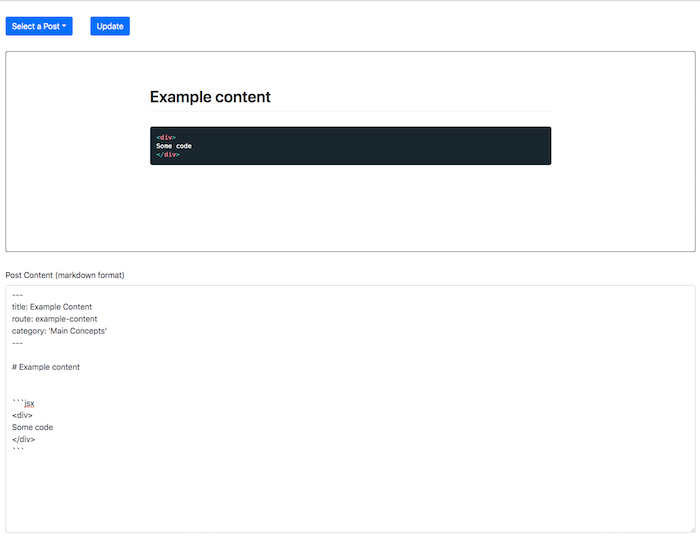Click the 'Some code' line in the textarea
The image size is (700, 539).
click(x=32, y=427)
